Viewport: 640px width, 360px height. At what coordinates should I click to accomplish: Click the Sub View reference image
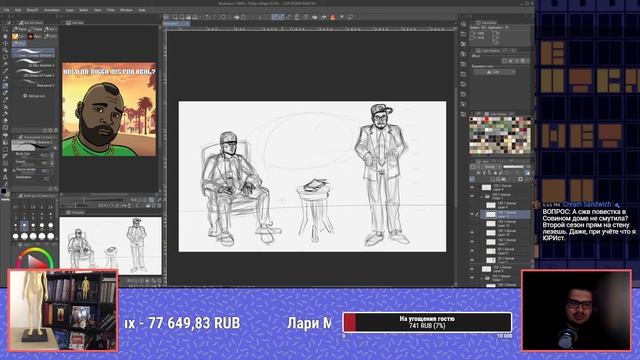point(109,109)
